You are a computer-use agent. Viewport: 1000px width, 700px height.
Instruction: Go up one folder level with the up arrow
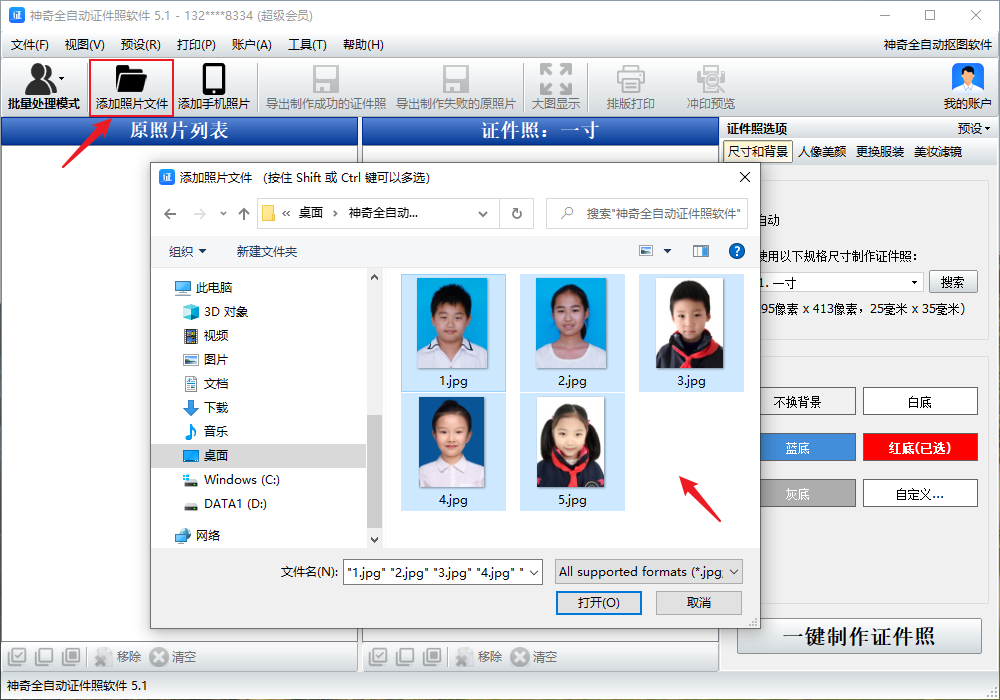pyautogui.click(x=244, y=213)
